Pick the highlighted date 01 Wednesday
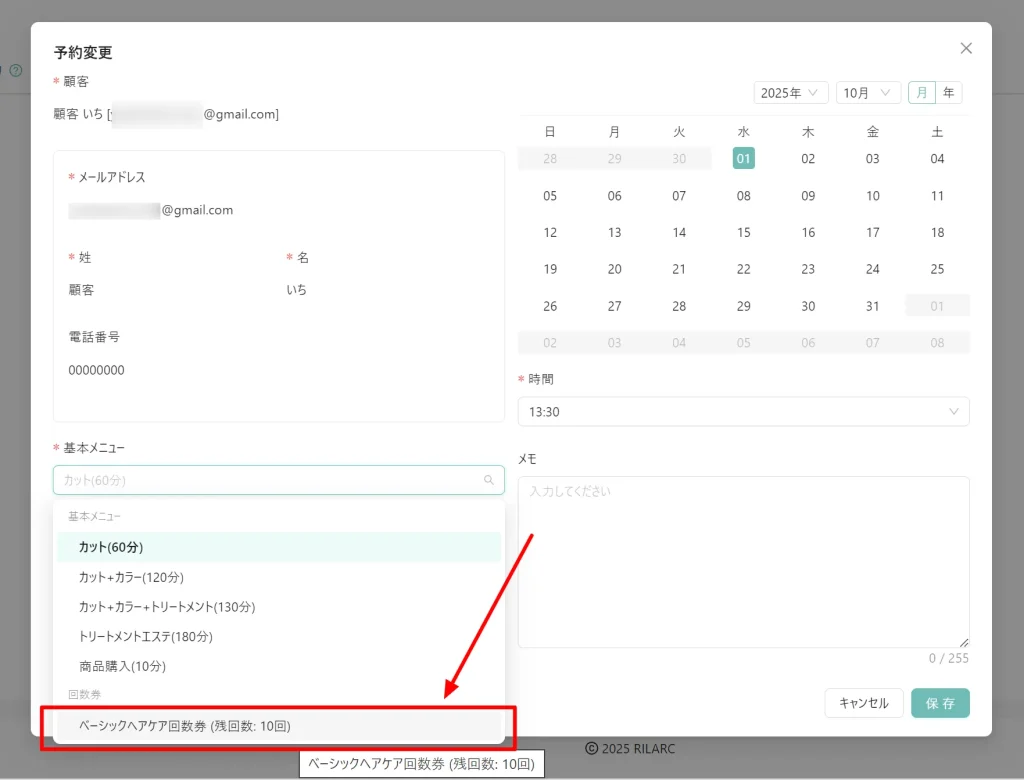Image resolution: width=1024 pixels, height=780 pixels. click(743, 158)
